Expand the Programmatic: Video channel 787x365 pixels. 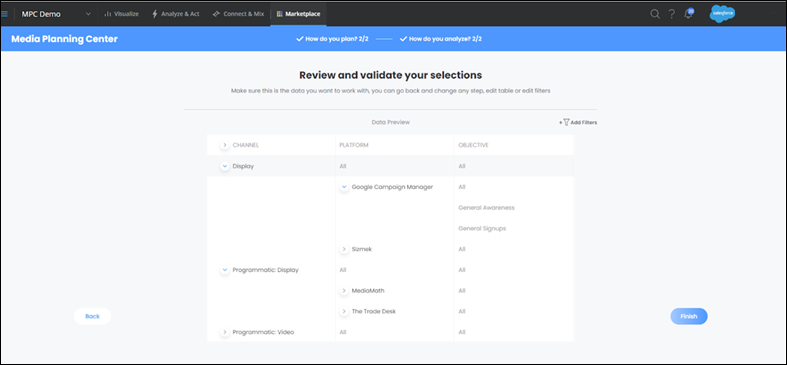tap(225, 332)
